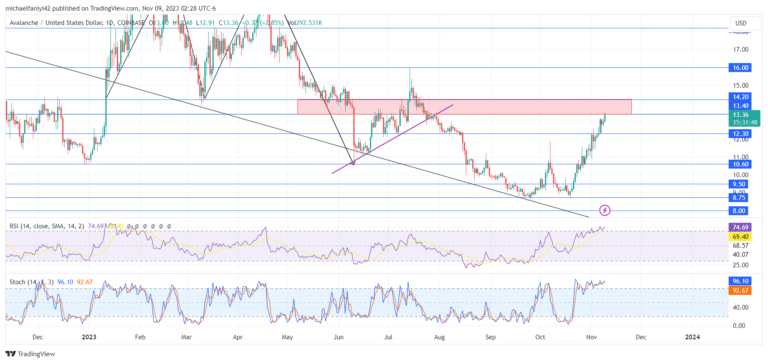The width and height of the screenshot is (768, 363).
Task: Click the orange 92.67 Stoch label
Action: click(x=740, y=290)
